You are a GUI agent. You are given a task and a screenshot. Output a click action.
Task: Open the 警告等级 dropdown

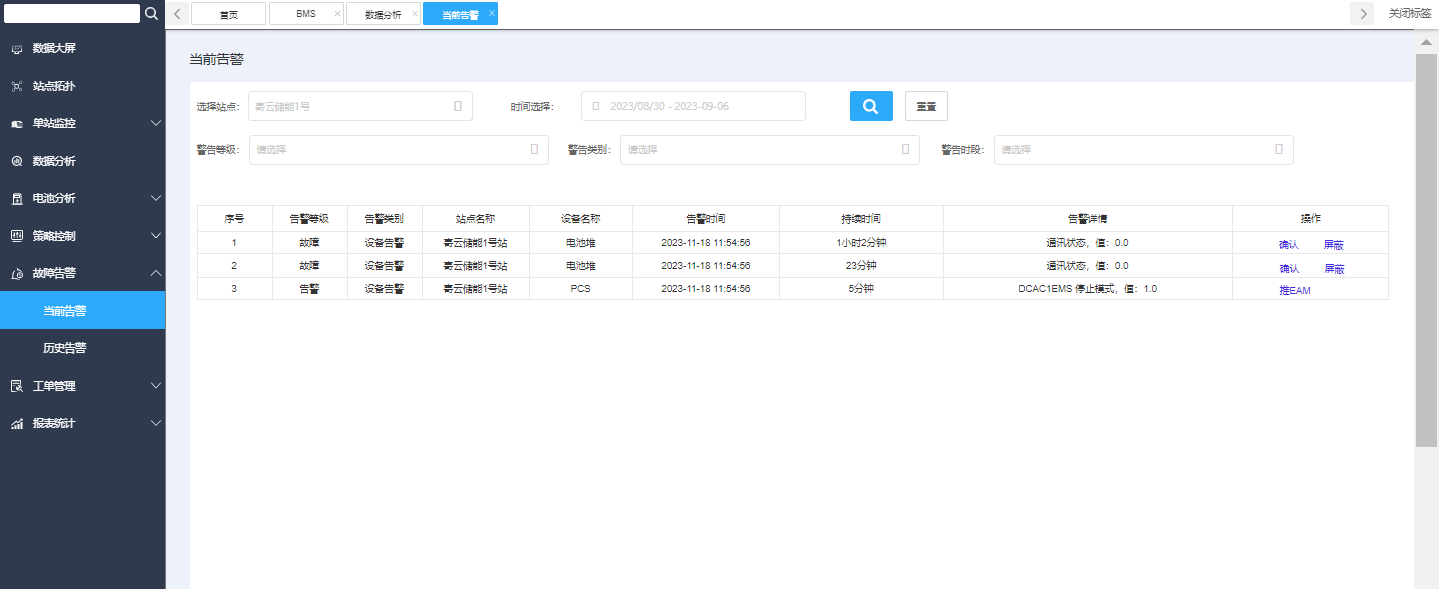pos(399,150)
